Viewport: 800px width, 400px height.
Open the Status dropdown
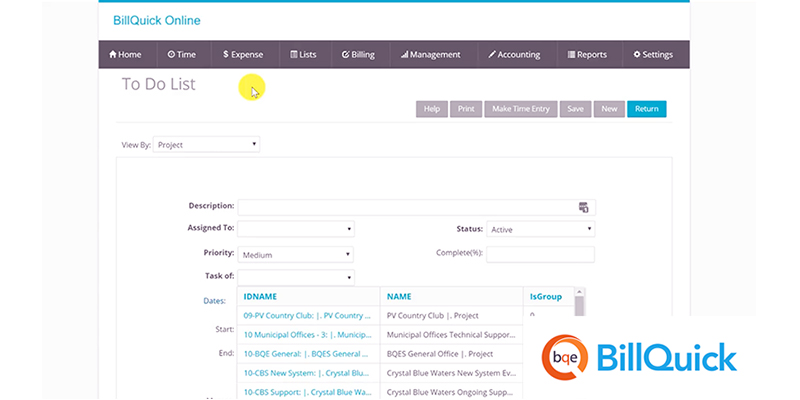(x=540, y=229)
